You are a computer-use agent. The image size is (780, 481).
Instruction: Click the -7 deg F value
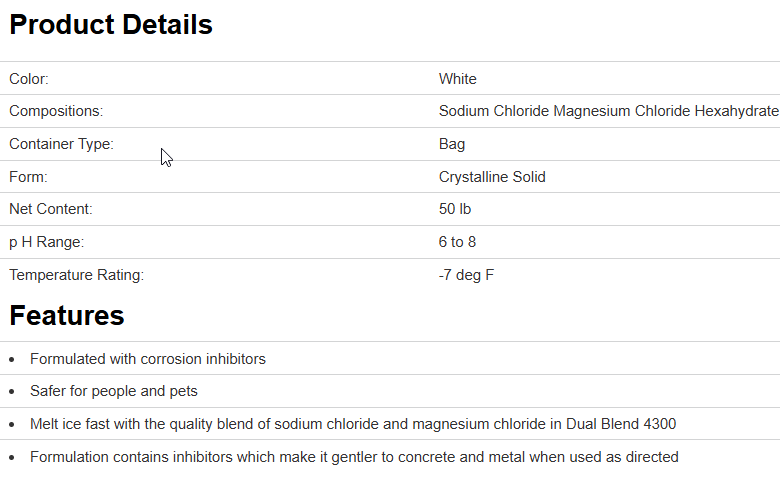466,275
